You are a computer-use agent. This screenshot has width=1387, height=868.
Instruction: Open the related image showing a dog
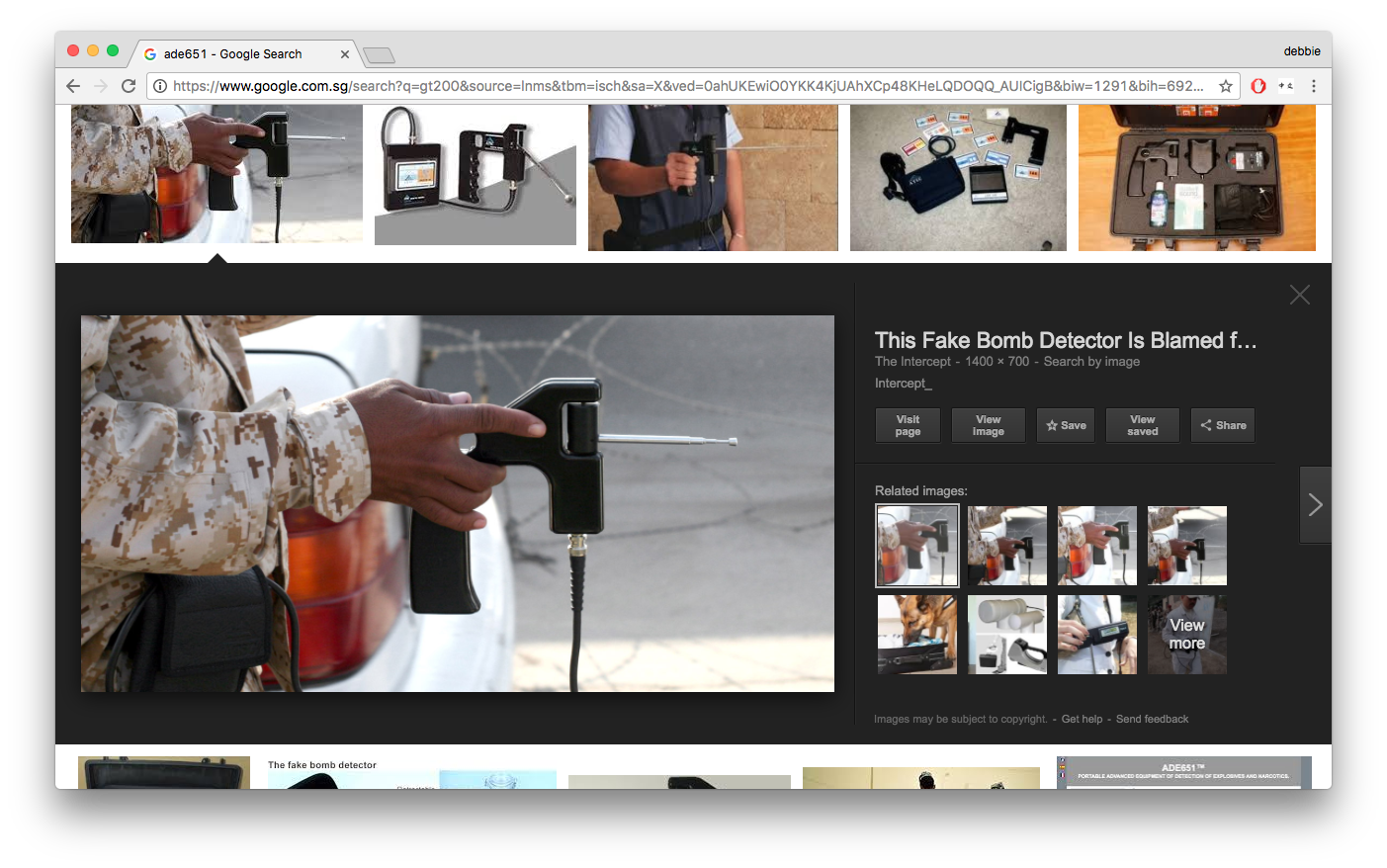pyautogui.click(x=917, y=635)
